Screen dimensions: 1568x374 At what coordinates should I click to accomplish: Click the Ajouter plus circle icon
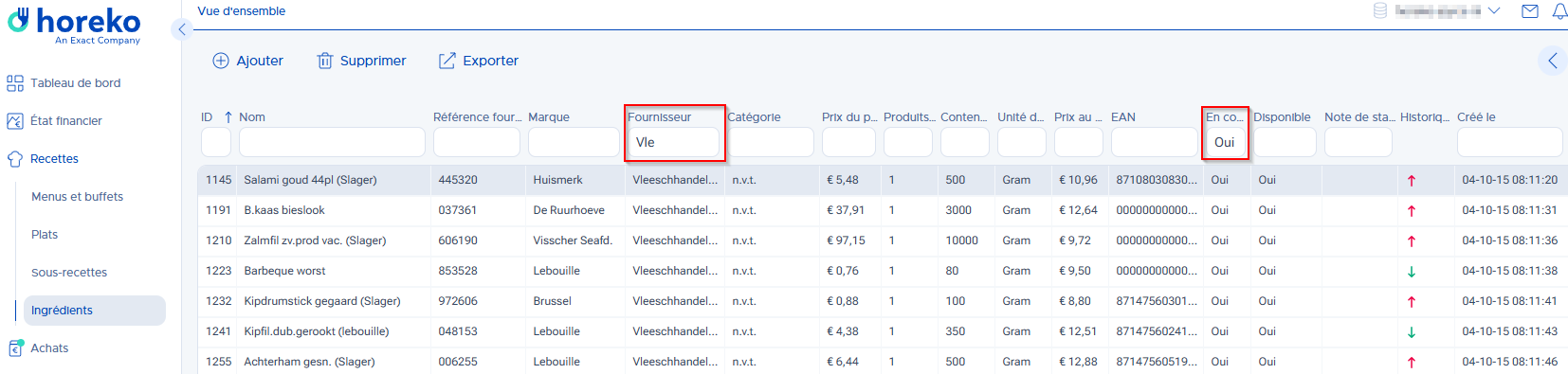(x=221, y=61)
